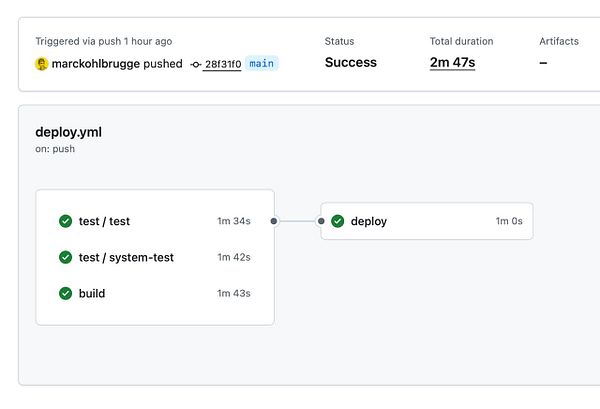Select the test / system-test job
Screen dimensions: 600x409
click(126, 257)
